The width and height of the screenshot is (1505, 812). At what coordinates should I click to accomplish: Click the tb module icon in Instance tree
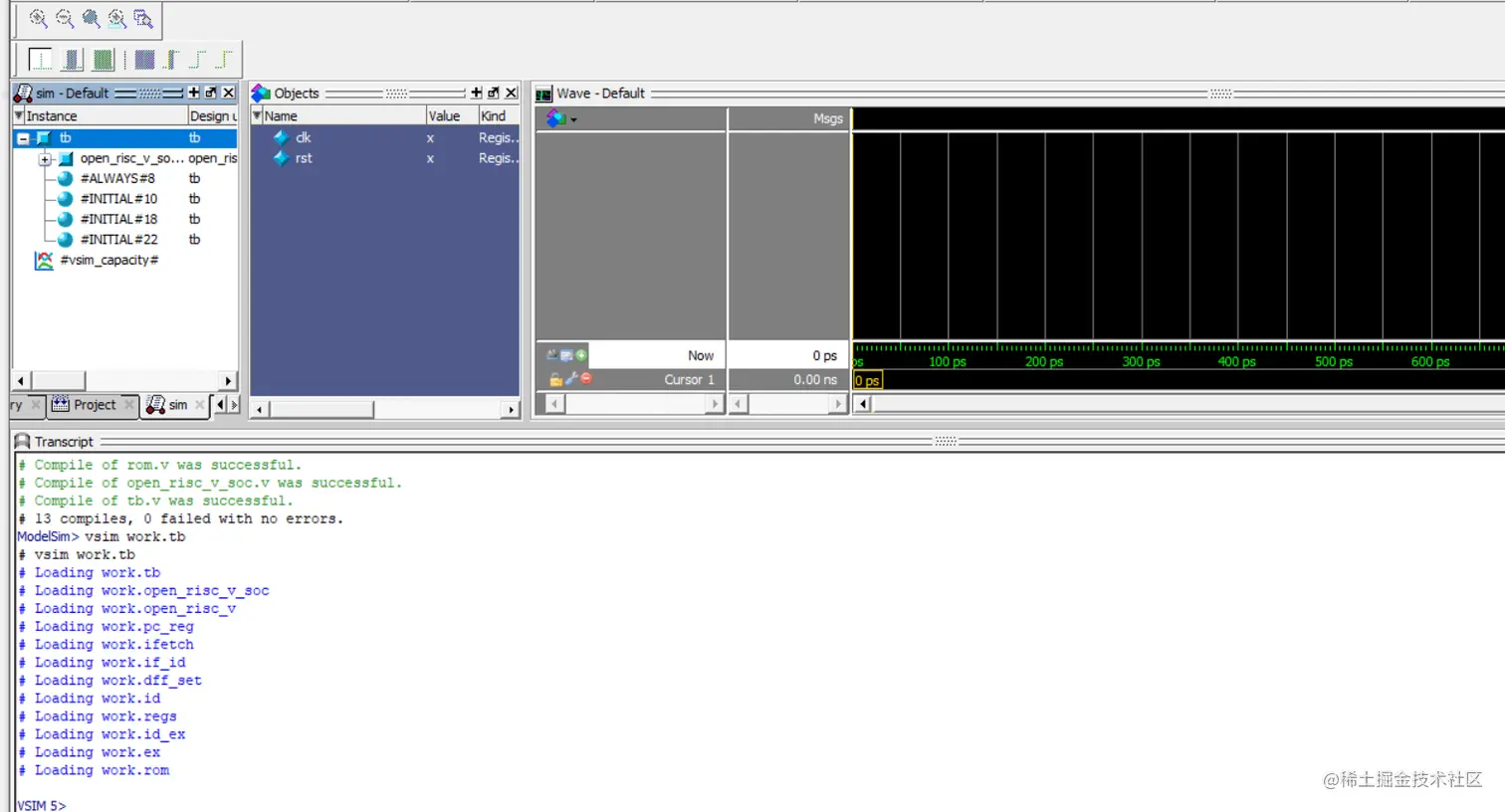coord(43,138)
